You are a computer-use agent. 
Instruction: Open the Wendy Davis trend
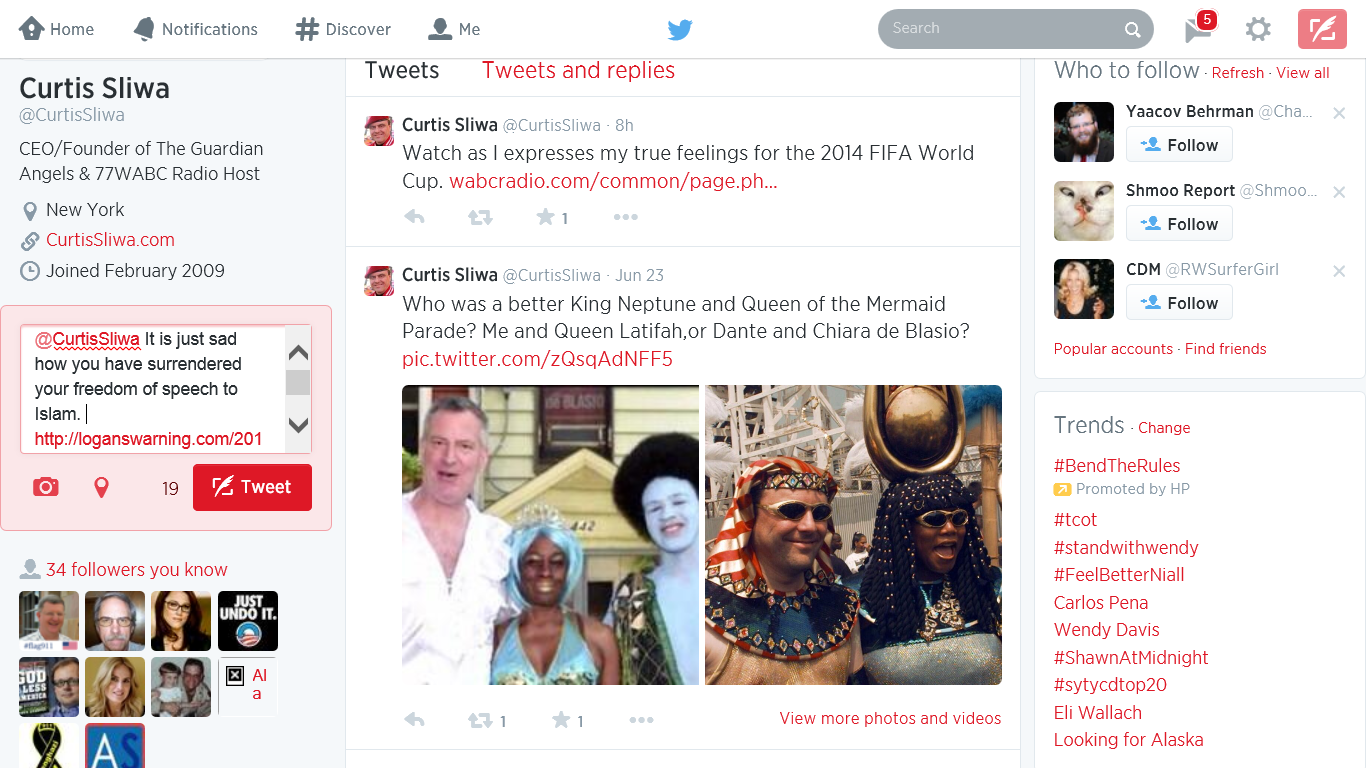tap(1107, 630)
